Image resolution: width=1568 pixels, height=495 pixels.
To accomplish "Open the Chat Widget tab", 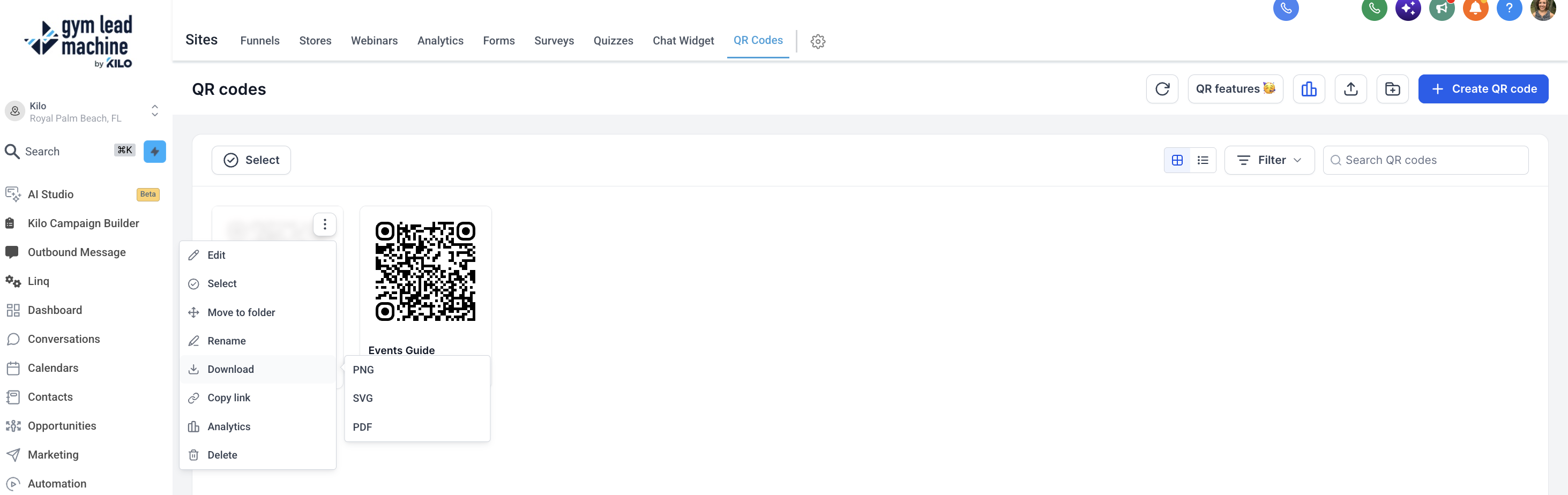I will pyautogui.click(x=683, y=41).
